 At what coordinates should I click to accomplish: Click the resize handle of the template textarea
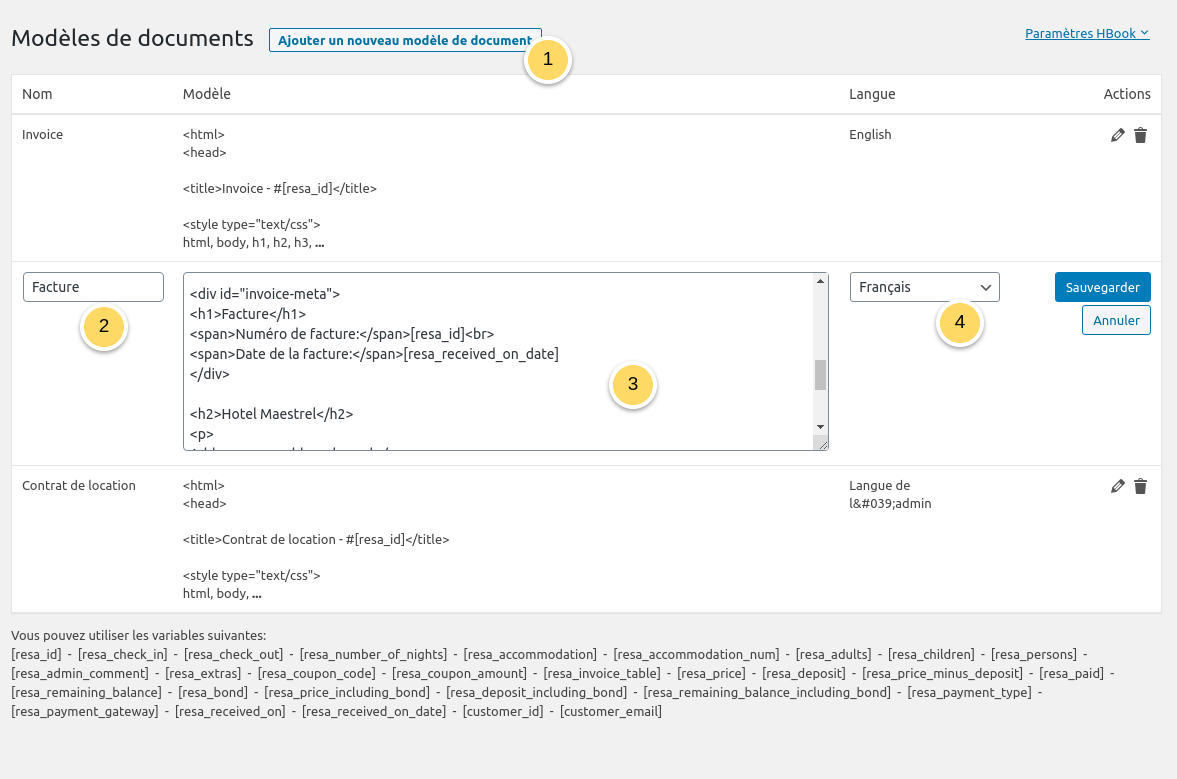[x=821, y=443]
